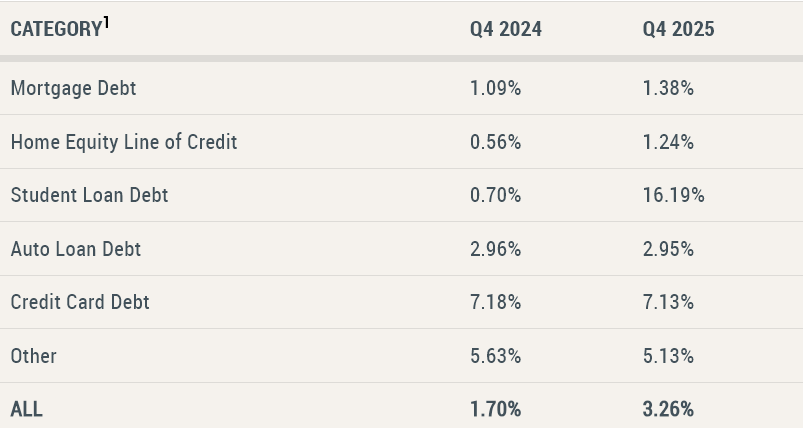Select the Other category row label
Viewport: 803px width, 428px height.
click(34, 356)
